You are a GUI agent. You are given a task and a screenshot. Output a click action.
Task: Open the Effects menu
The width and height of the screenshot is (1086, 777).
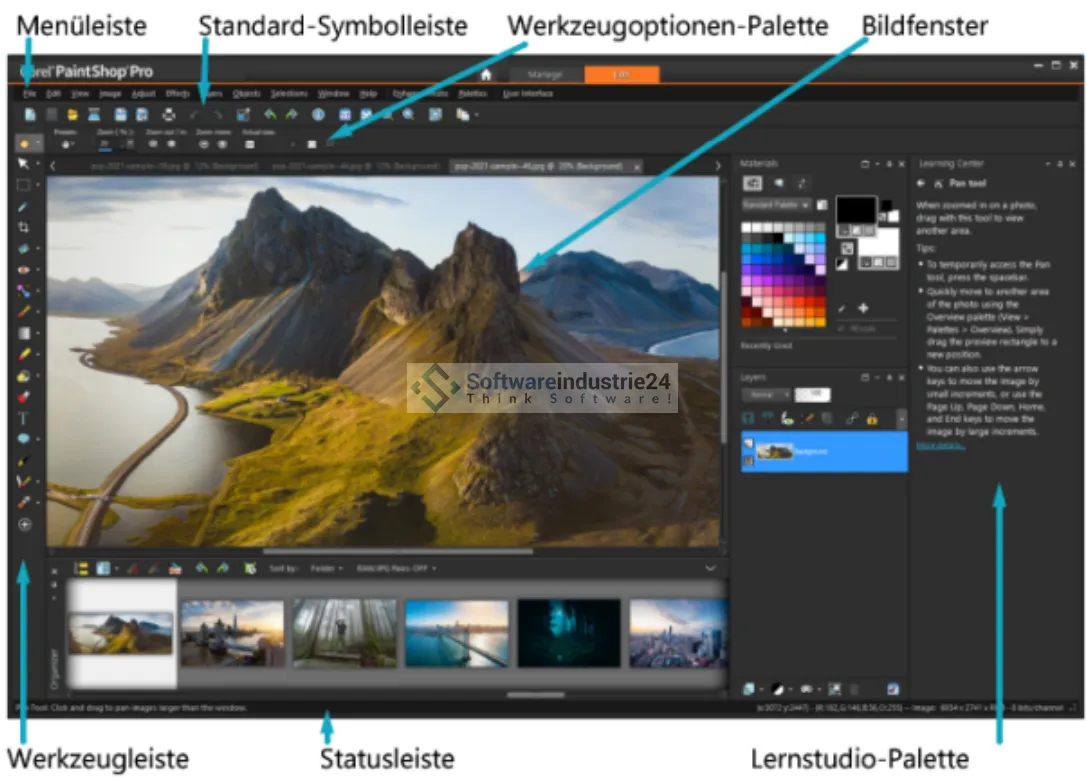[177, 93]
